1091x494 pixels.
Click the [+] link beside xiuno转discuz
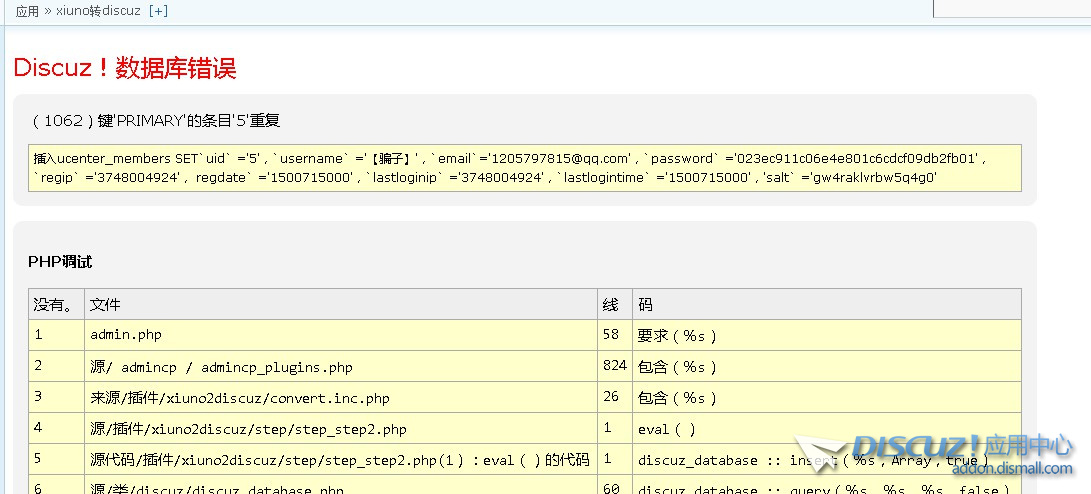(x=159, y=11)
